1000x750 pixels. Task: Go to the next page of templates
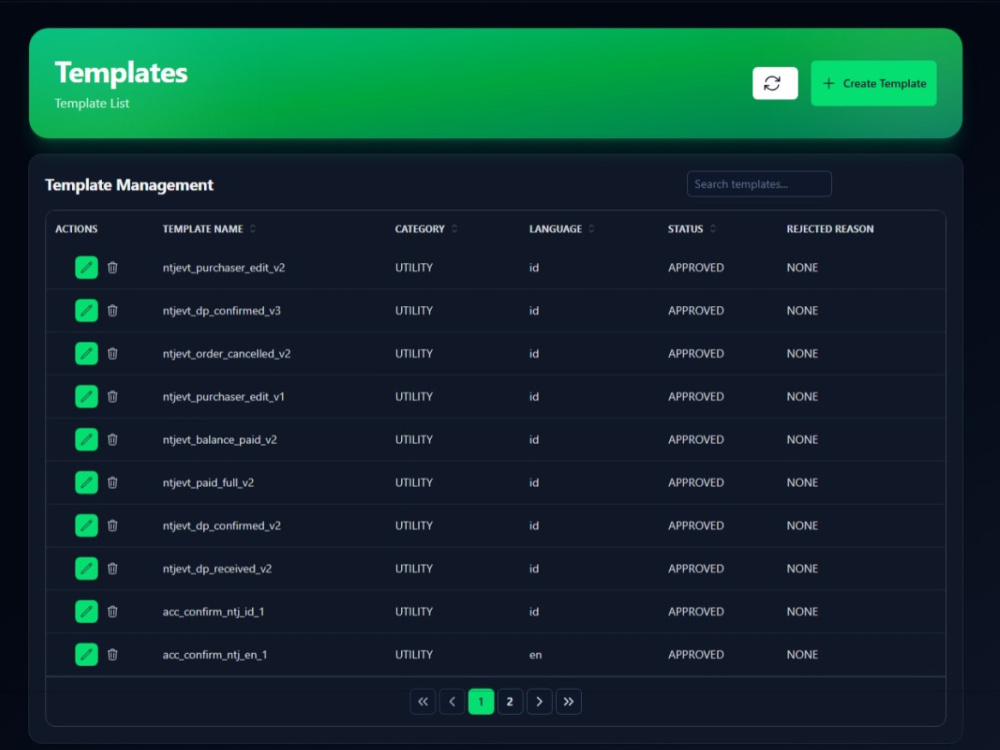(540, 702)
